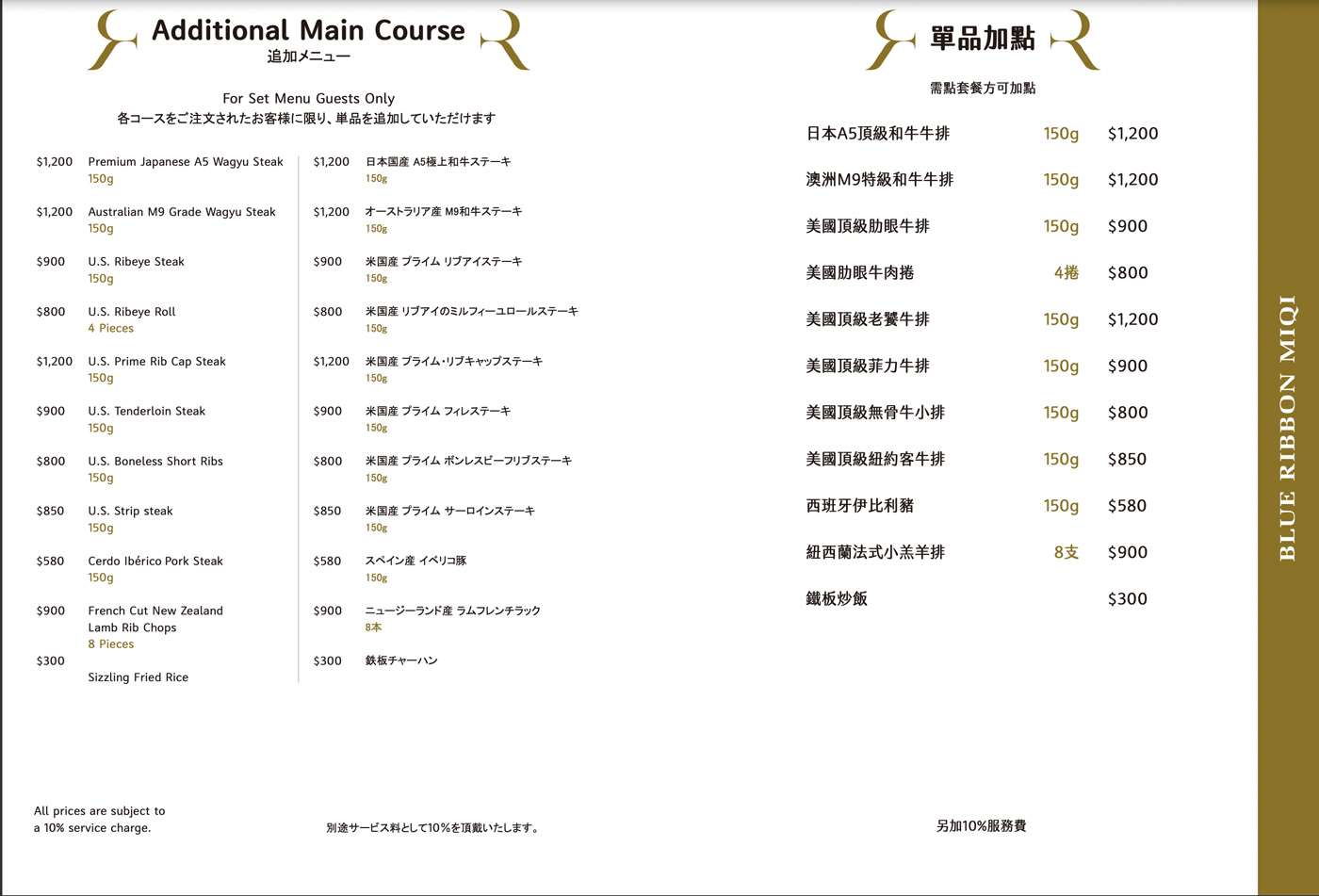The height and width of the screenshot is (896, 1319).
Task: Click '另加10%服務費' note
Action: point(981,826)
